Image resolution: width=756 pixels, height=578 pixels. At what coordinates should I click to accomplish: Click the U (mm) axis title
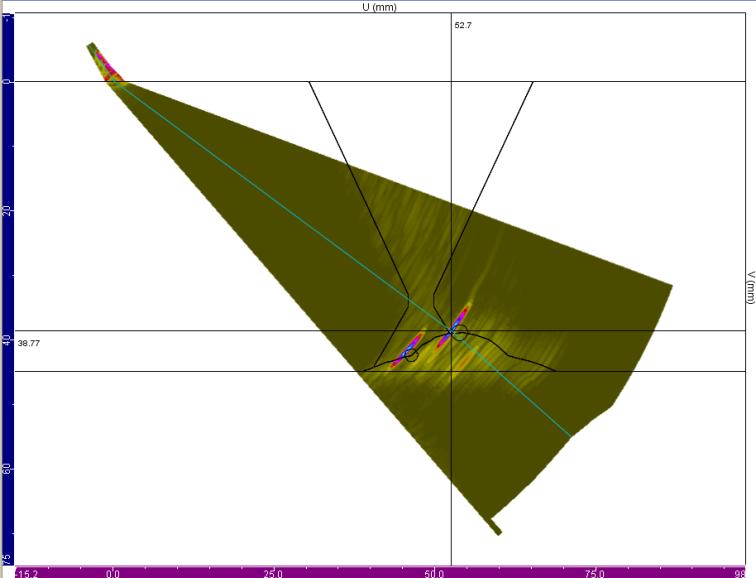pos(379,7)
